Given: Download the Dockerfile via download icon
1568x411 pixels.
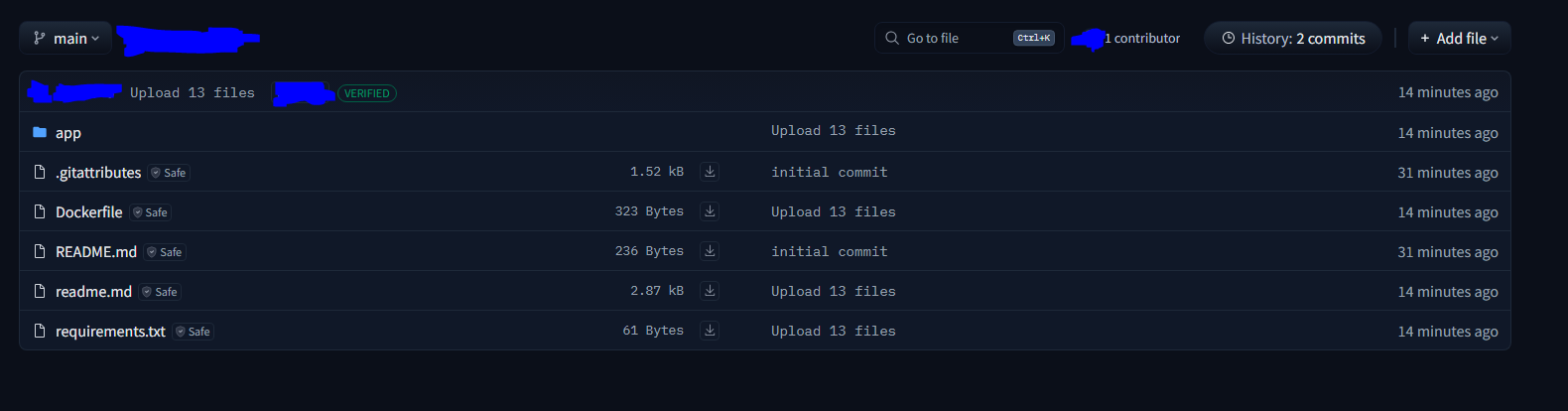Looking at the screenshot, I should click(x=710, y=211).
